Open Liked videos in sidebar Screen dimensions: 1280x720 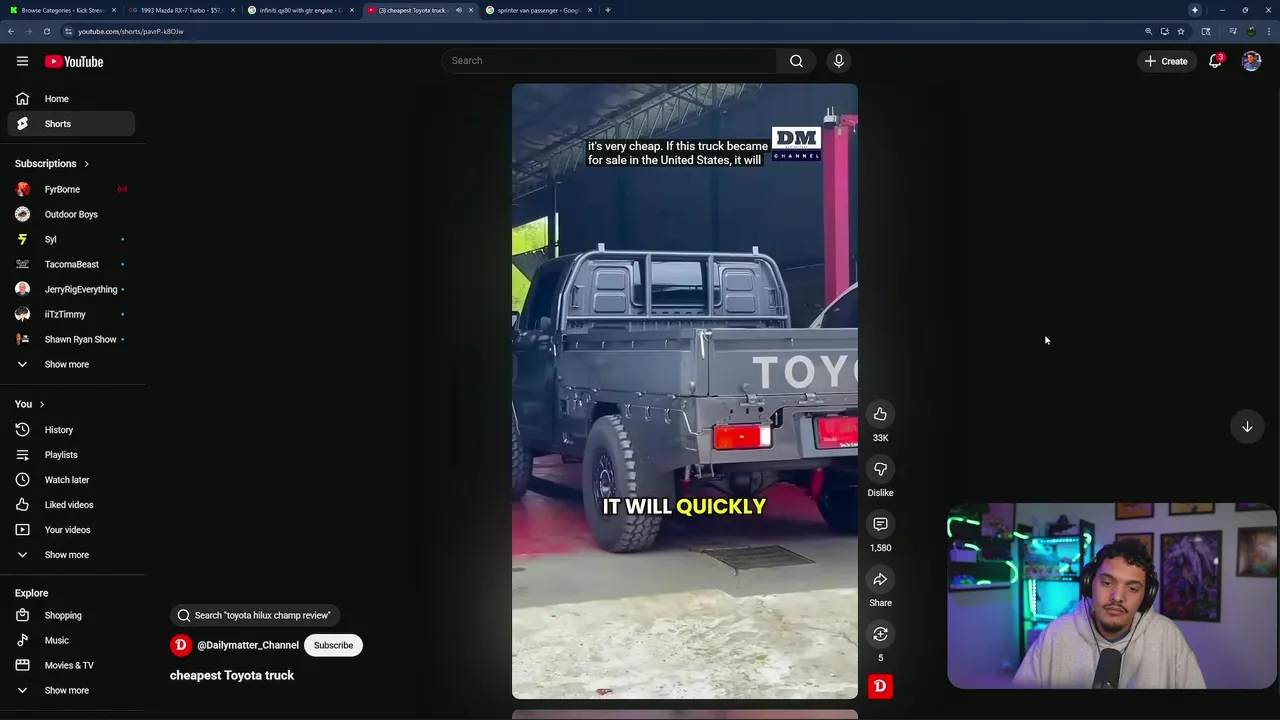coord(71,505)
